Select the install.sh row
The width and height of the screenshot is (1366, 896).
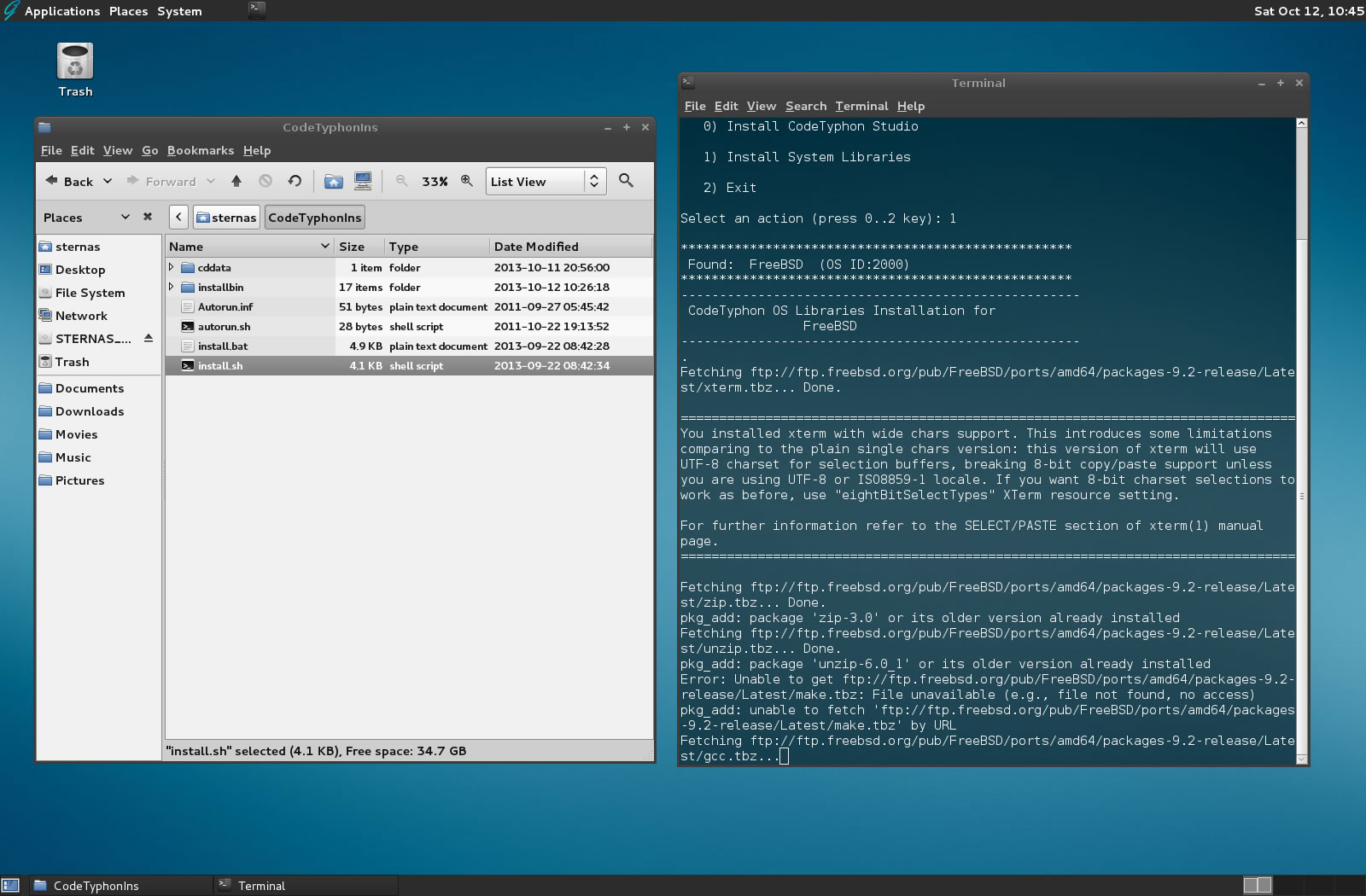coord(409,365)
